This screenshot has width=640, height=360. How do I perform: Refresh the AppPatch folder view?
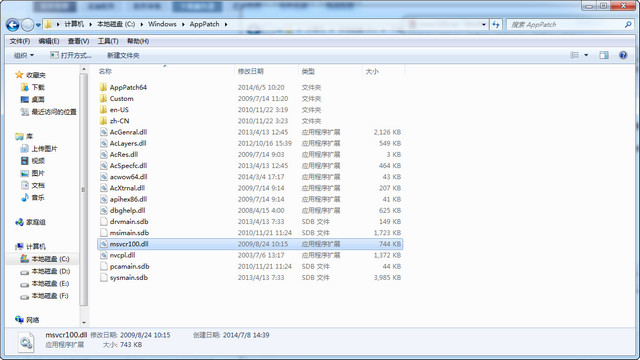(x=496, y=24)
